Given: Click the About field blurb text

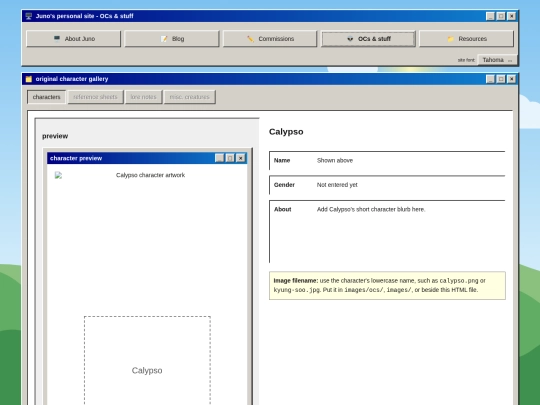Looking at the screenshot, I should tap(371, 209).
